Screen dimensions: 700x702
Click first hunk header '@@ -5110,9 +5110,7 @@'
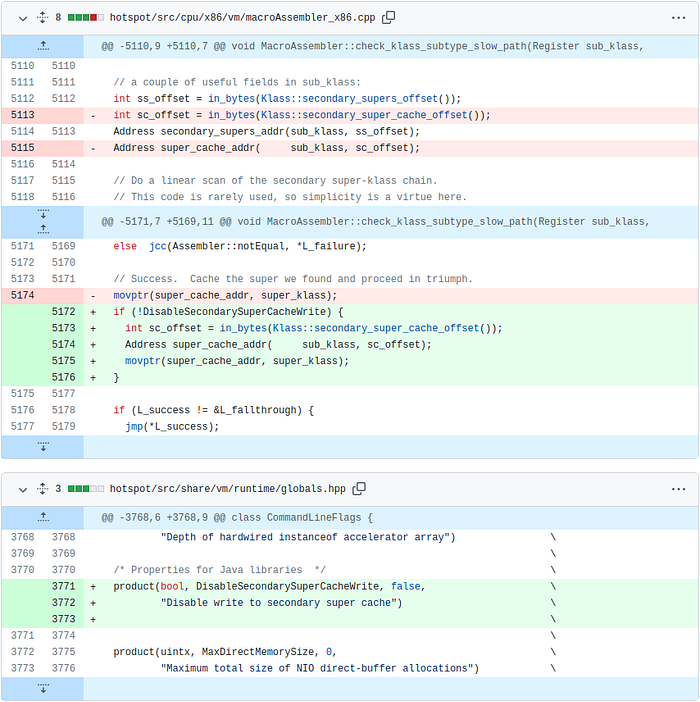click(372, 46)
